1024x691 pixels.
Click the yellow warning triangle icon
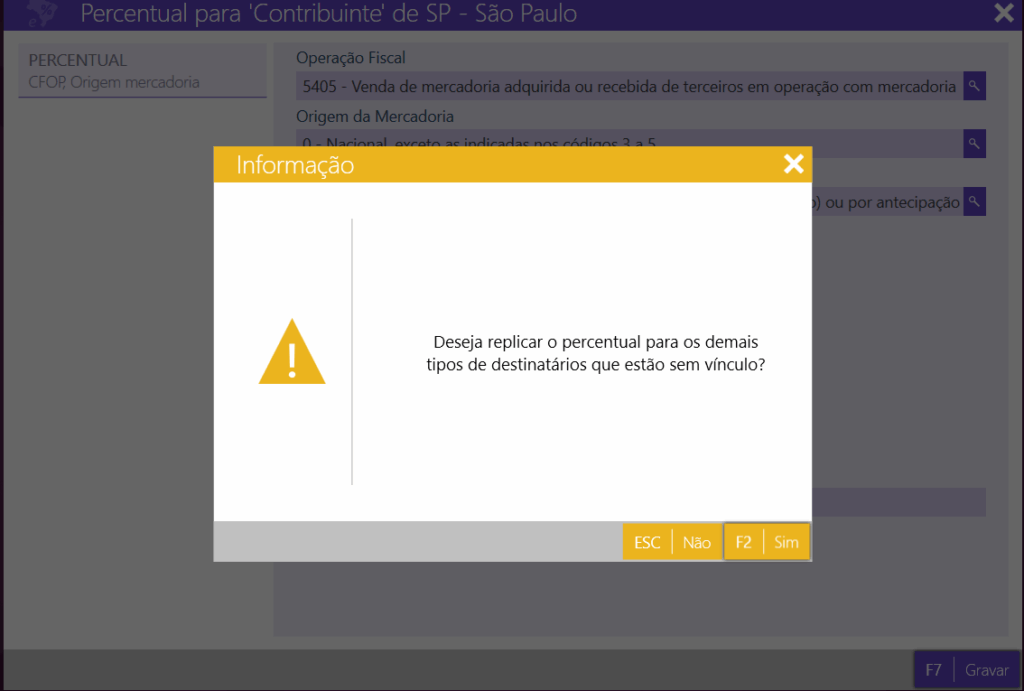(x=292, y=353)
